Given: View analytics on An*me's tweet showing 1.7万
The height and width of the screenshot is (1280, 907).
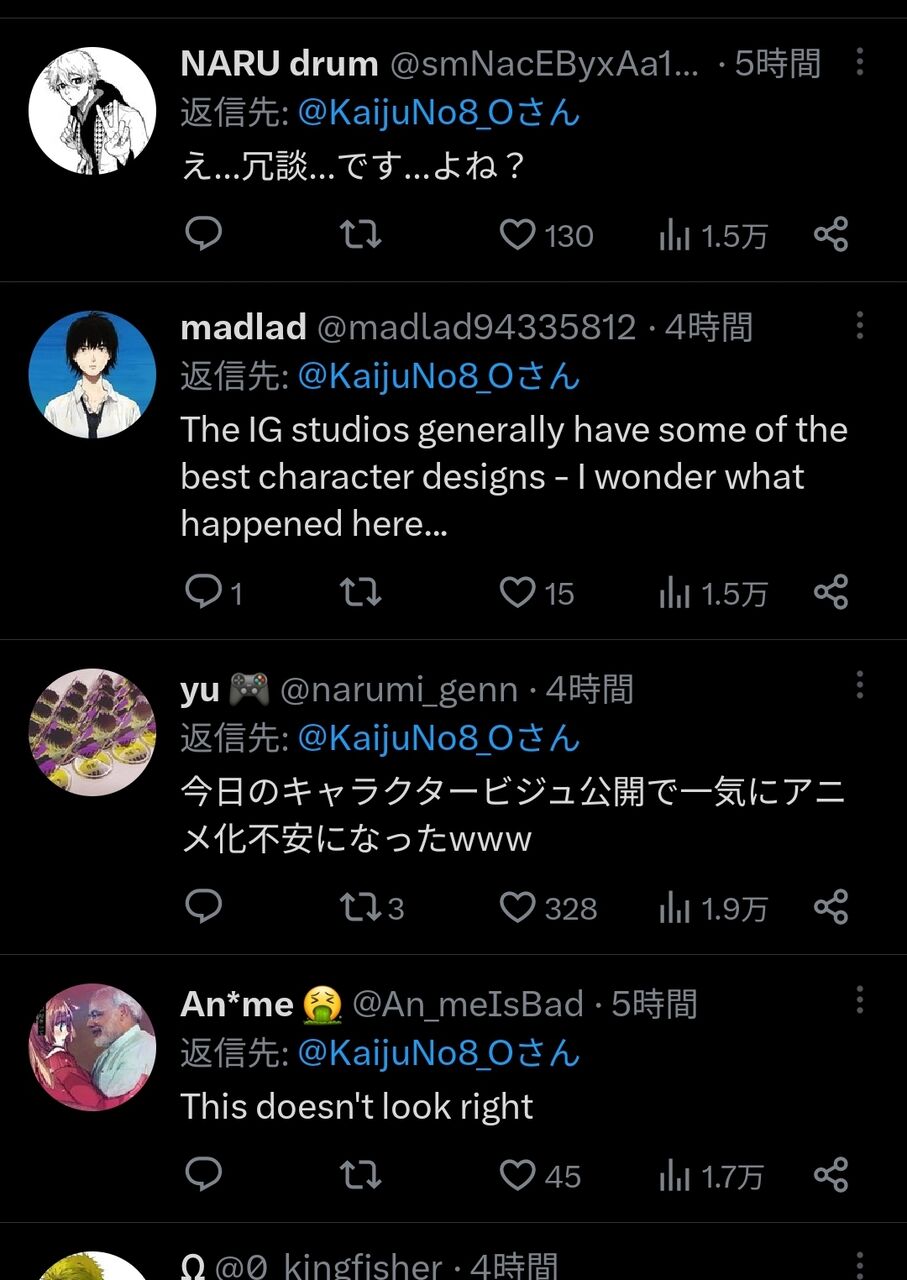Looking at the screenshot, I should [x=713, y=1176].
